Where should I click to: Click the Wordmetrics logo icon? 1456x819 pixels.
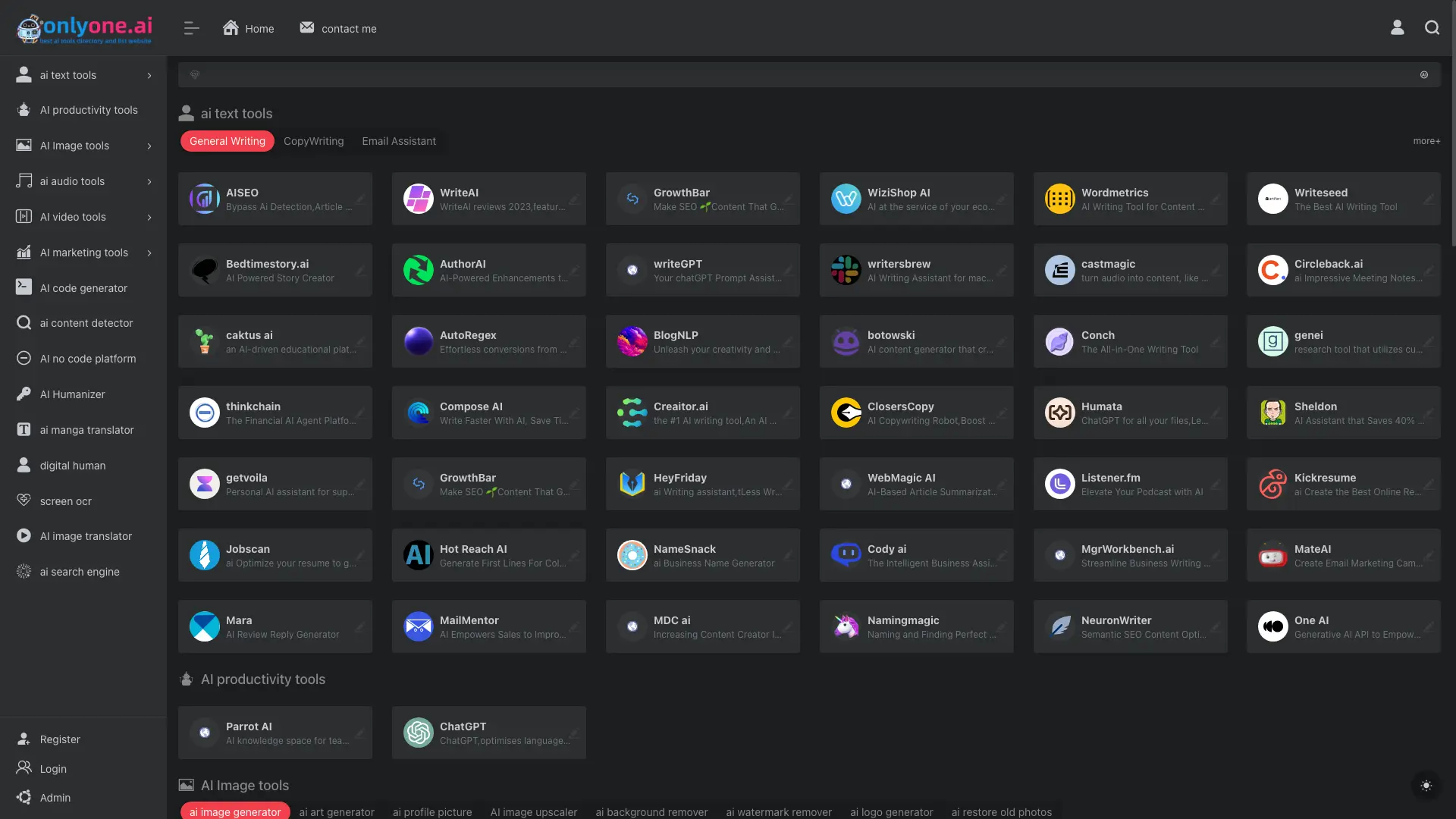pos(1060,199)
